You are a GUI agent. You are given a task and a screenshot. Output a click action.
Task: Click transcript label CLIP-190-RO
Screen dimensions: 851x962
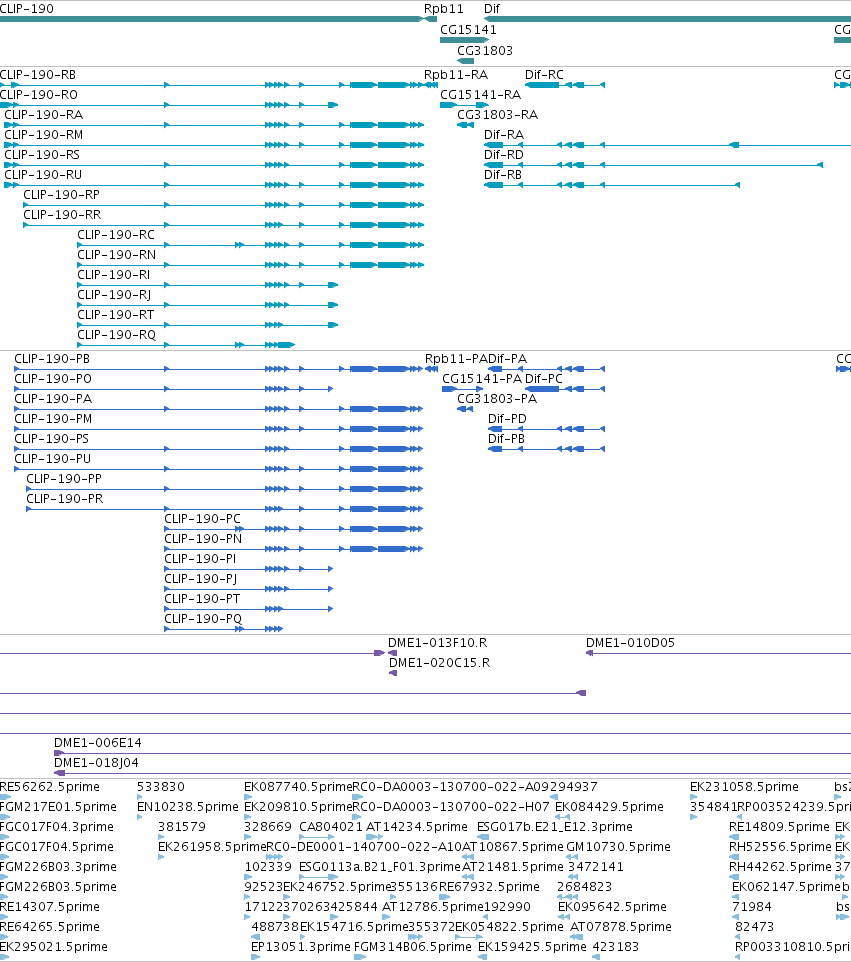pos(39,94)
